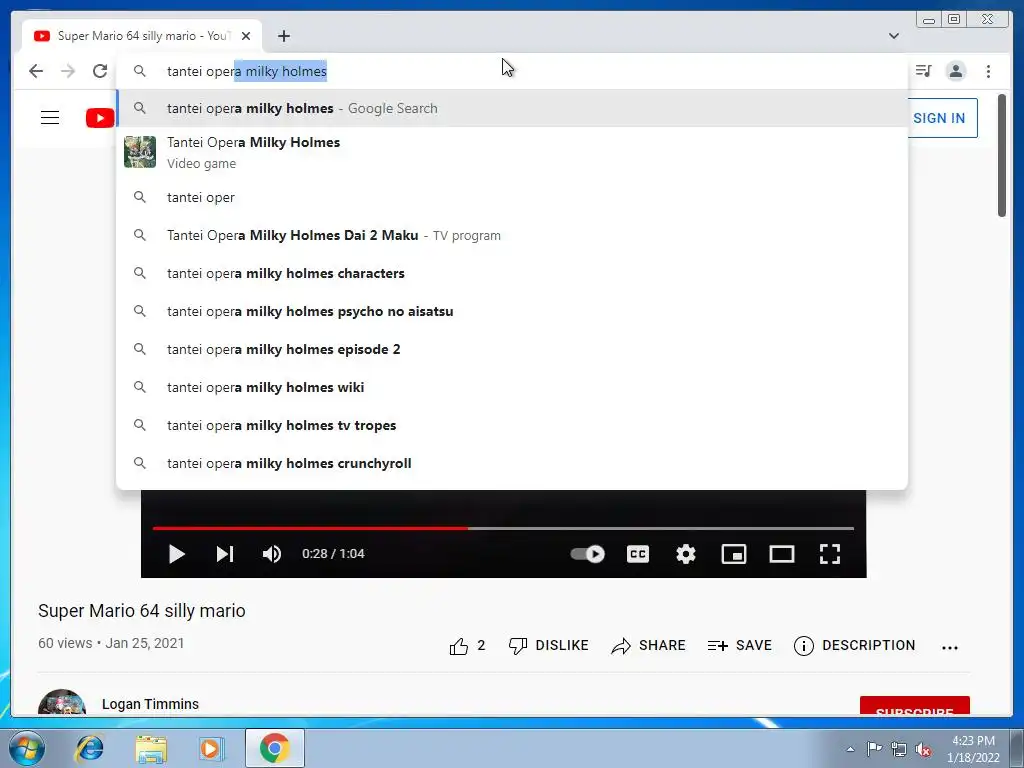Click the muted volume tray icon
The width and height of the screenshot is (1024, 768).
[x=923, y=749]
